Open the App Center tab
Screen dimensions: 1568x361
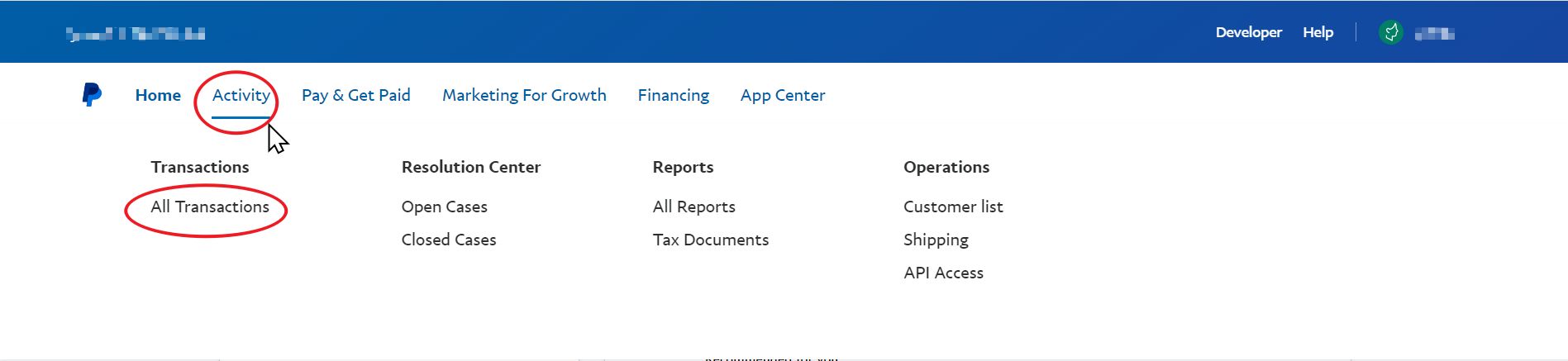782,95
